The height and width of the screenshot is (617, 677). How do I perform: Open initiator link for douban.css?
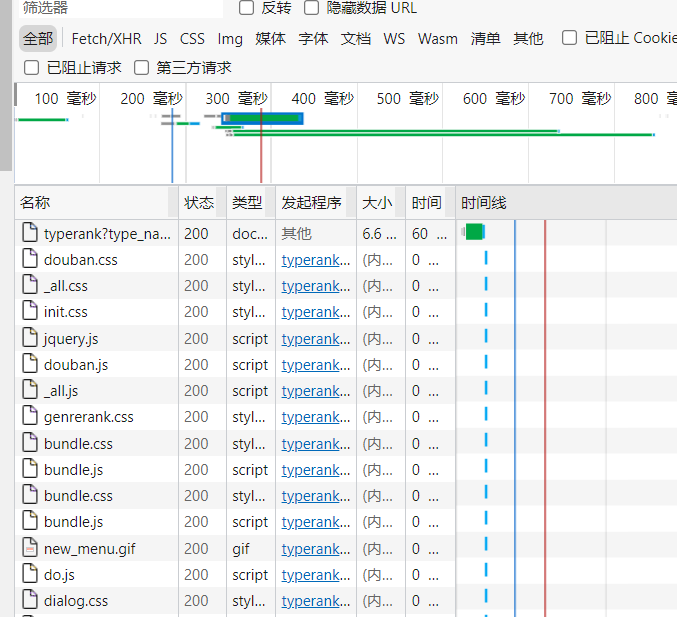316,260
